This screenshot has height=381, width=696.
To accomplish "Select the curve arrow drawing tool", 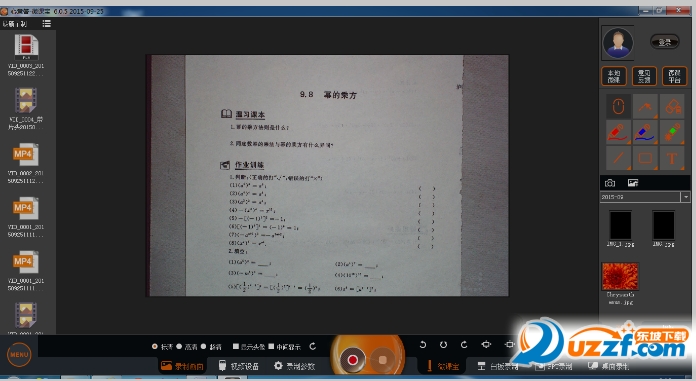I will (x=645, y=106).
